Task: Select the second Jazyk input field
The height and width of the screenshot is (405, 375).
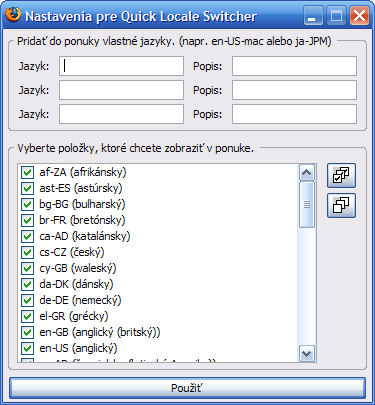Action: click(121, 90)
